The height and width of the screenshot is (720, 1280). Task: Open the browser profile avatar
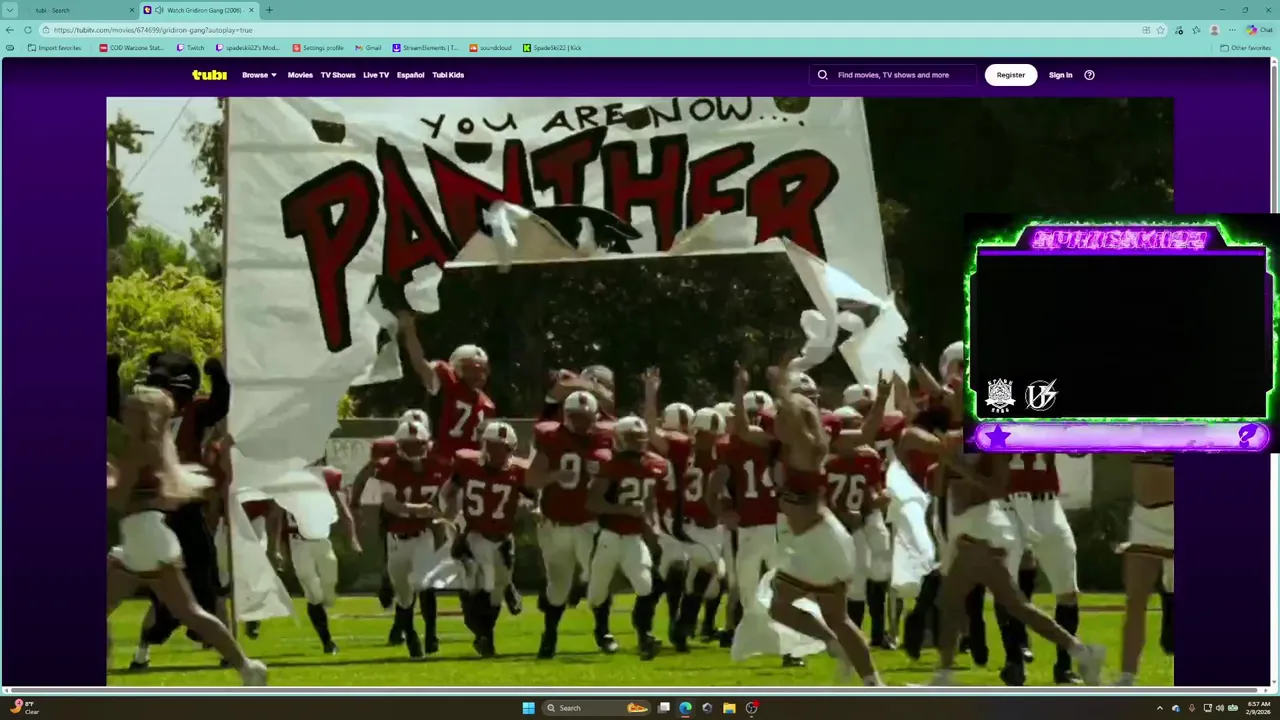1214,30
